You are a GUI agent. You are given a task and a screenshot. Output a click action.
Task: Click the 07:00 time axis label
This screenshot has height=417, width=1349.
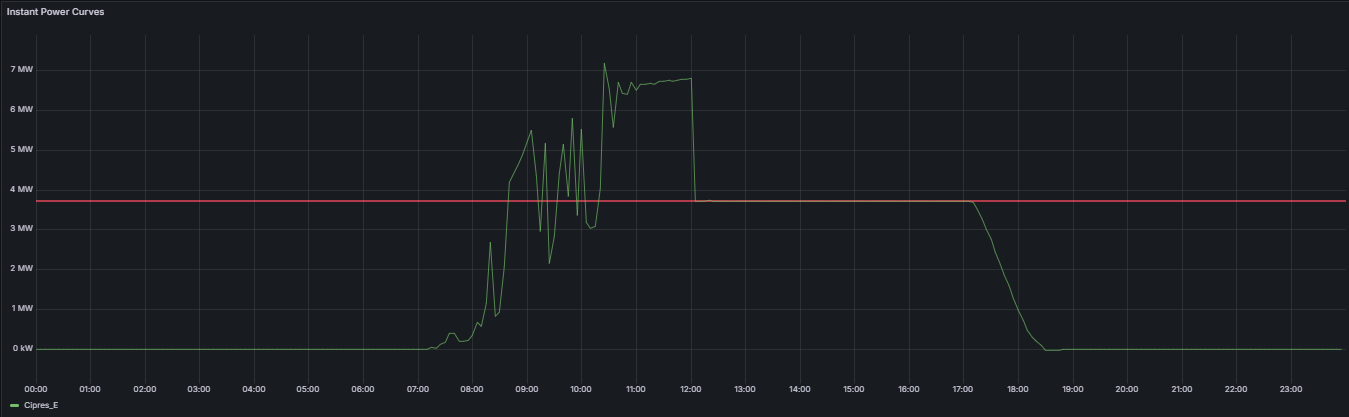[x=417, y=389]
